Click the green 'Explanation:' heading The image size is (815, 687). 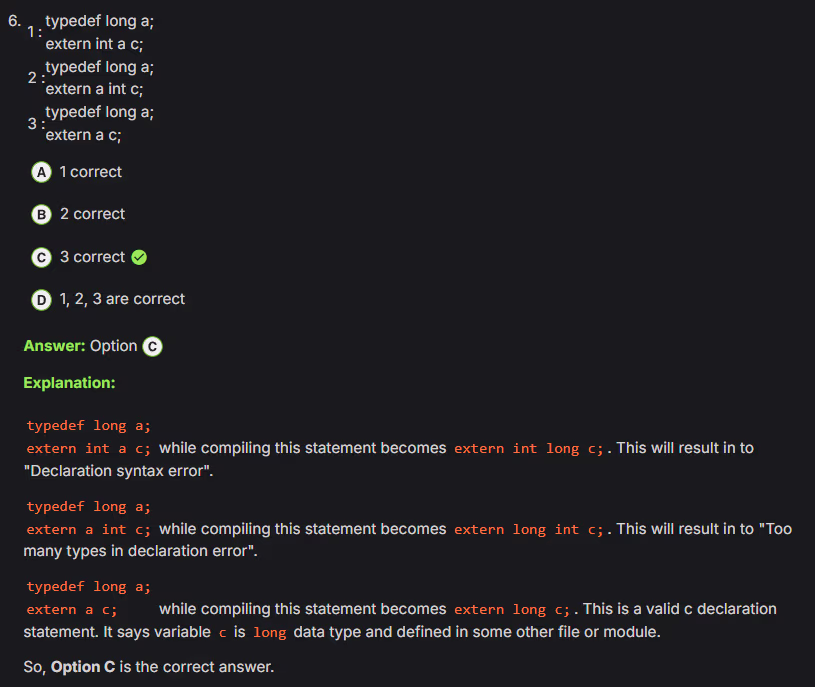[69, 383]
